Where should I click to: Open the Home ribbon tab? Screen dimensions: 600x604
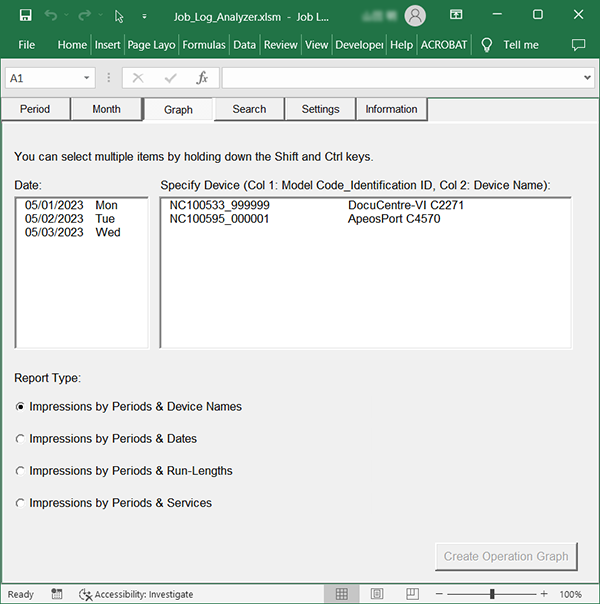(x=72, y=45)
